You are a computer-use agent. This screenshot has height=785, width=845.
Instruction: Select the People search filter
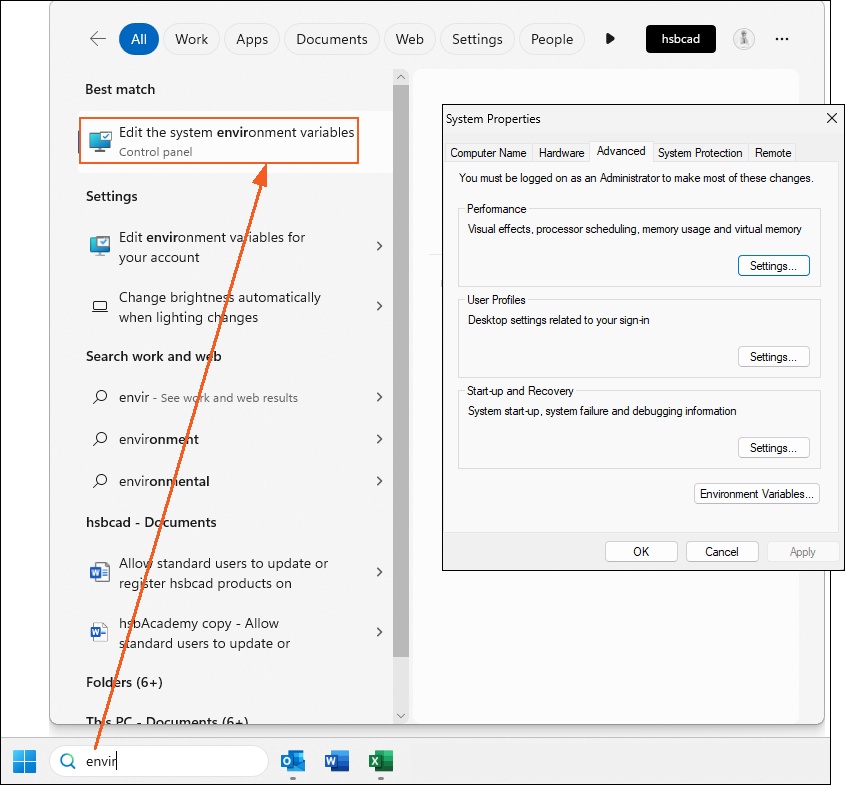coord(552,39)
